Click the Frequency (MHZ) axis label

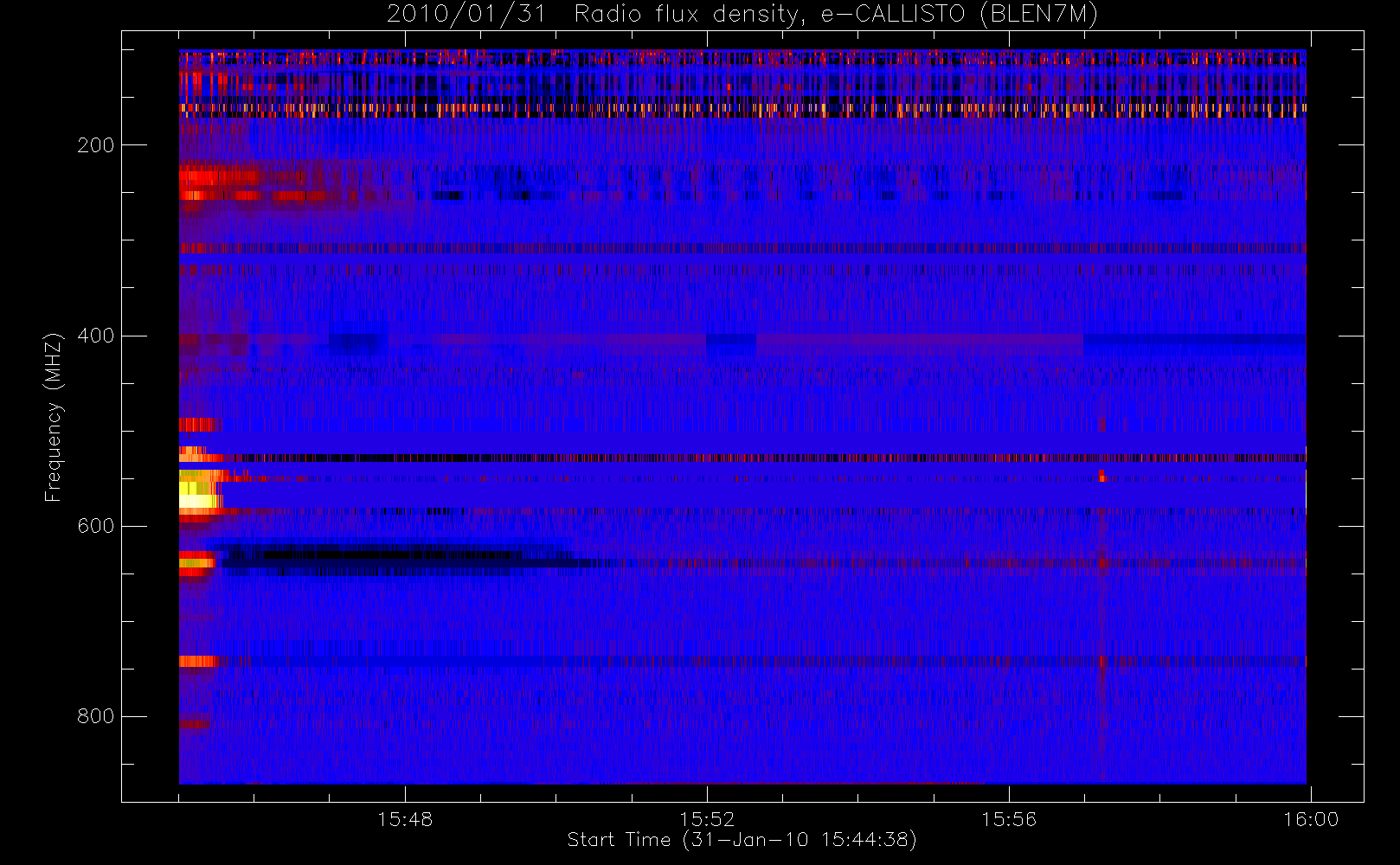pos(54,417)
